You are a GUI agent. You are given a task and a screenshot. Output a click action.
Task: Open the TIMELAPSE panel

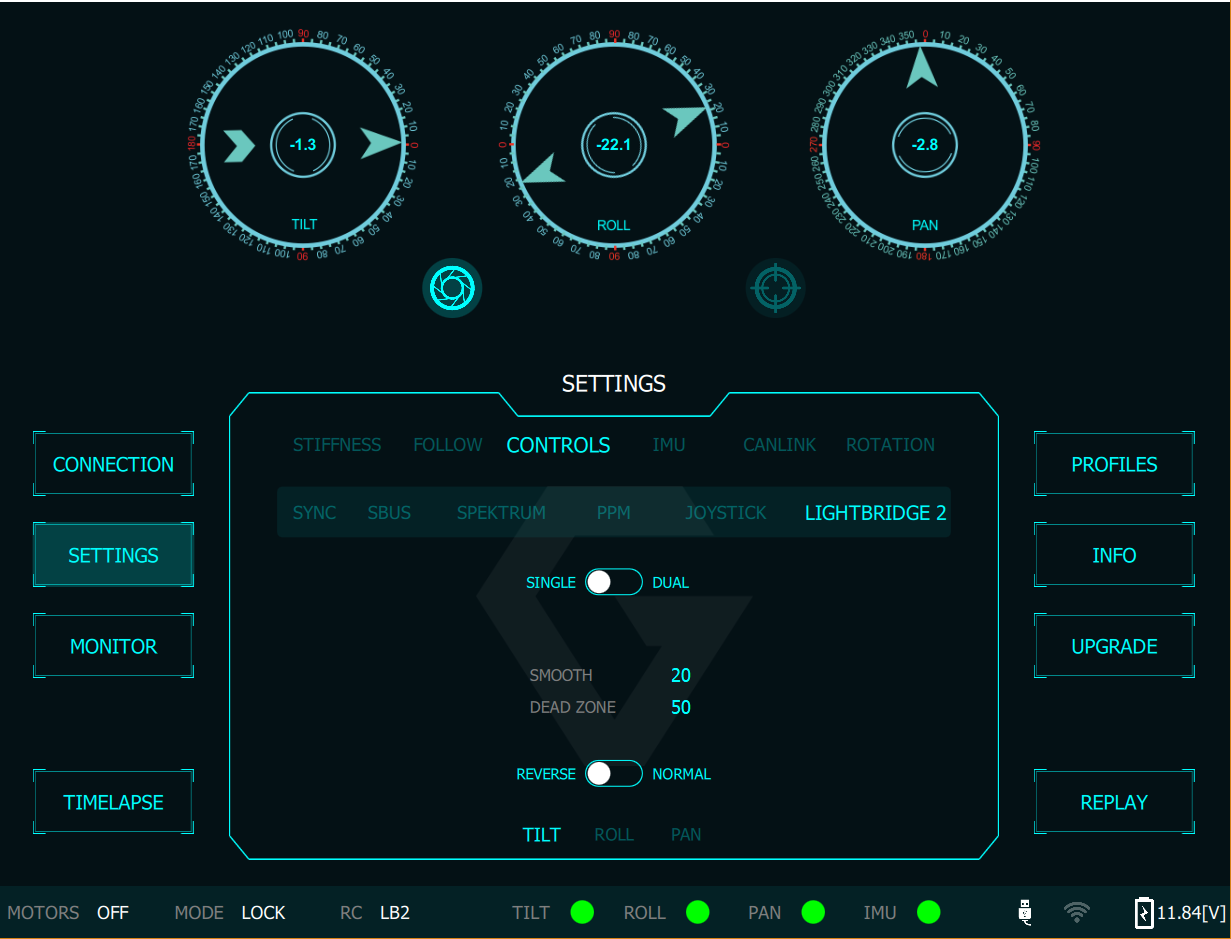point(113,802)
